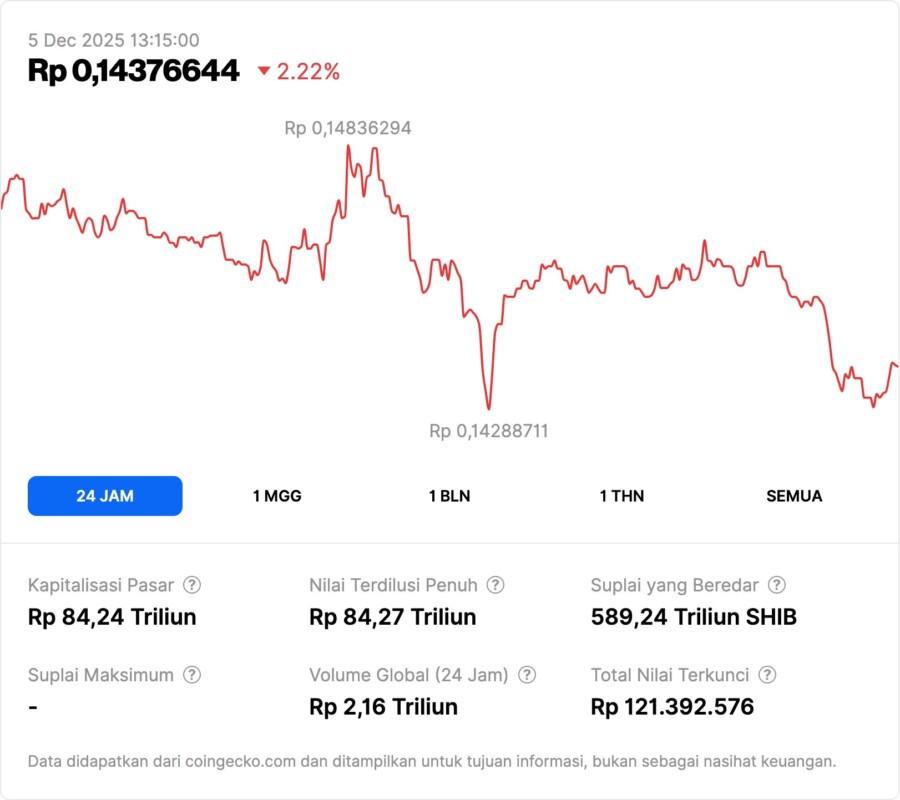This screenshot has height=800, width=900.
Task: Open the Kapitalisasi Pasar help icon
Action: pyautogui.click(x=192, y=585)
